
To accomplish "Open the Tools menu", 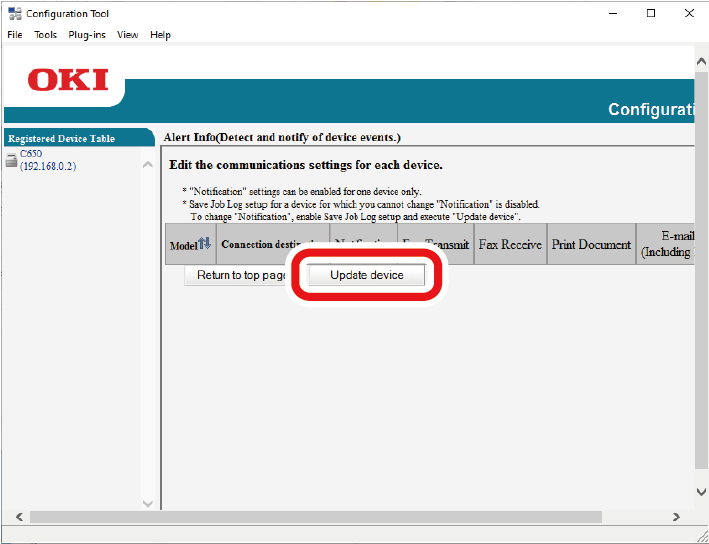I will tap(45, 35).
